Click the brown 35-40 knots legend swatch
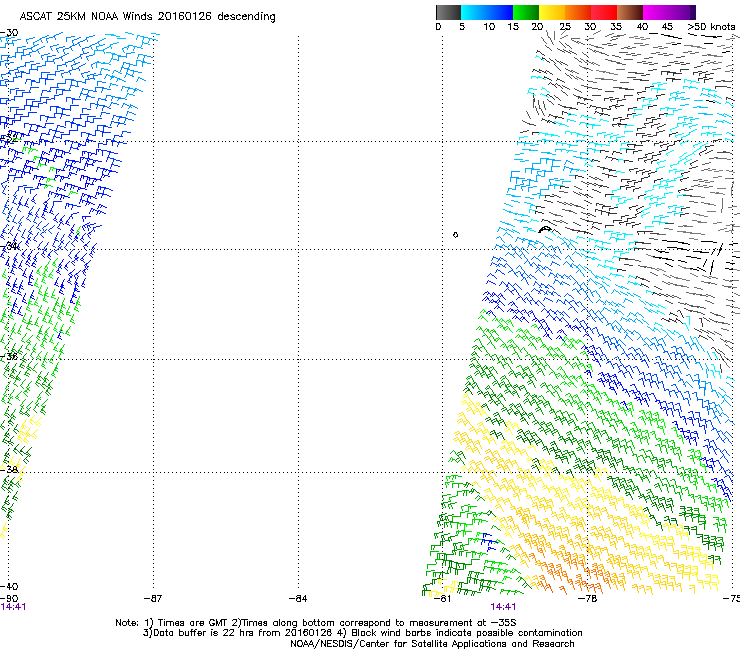 click(630, 12)
